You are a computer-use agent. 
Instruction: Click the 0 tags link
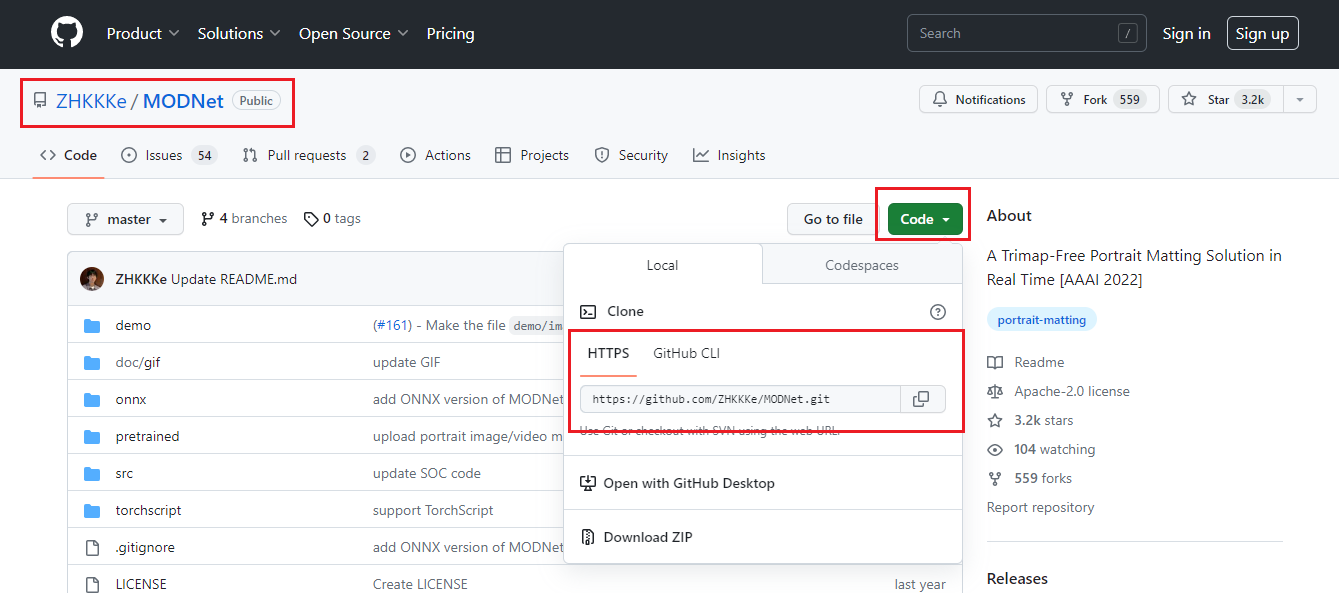pos(332,219)
